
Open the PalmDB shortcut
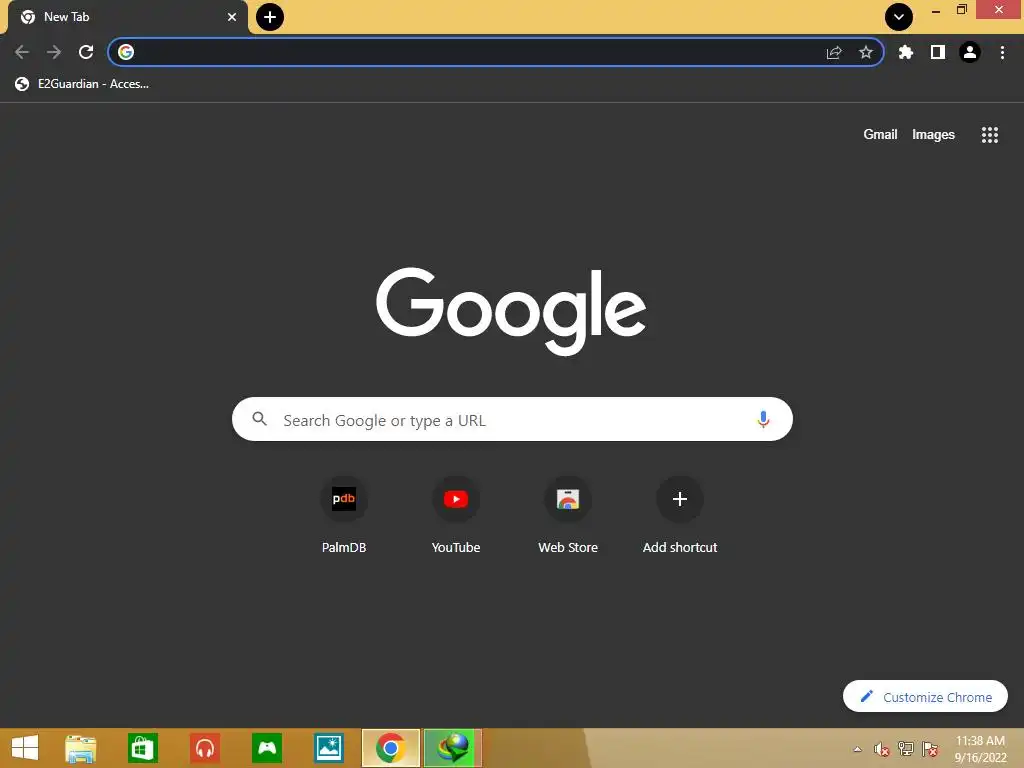344,516
